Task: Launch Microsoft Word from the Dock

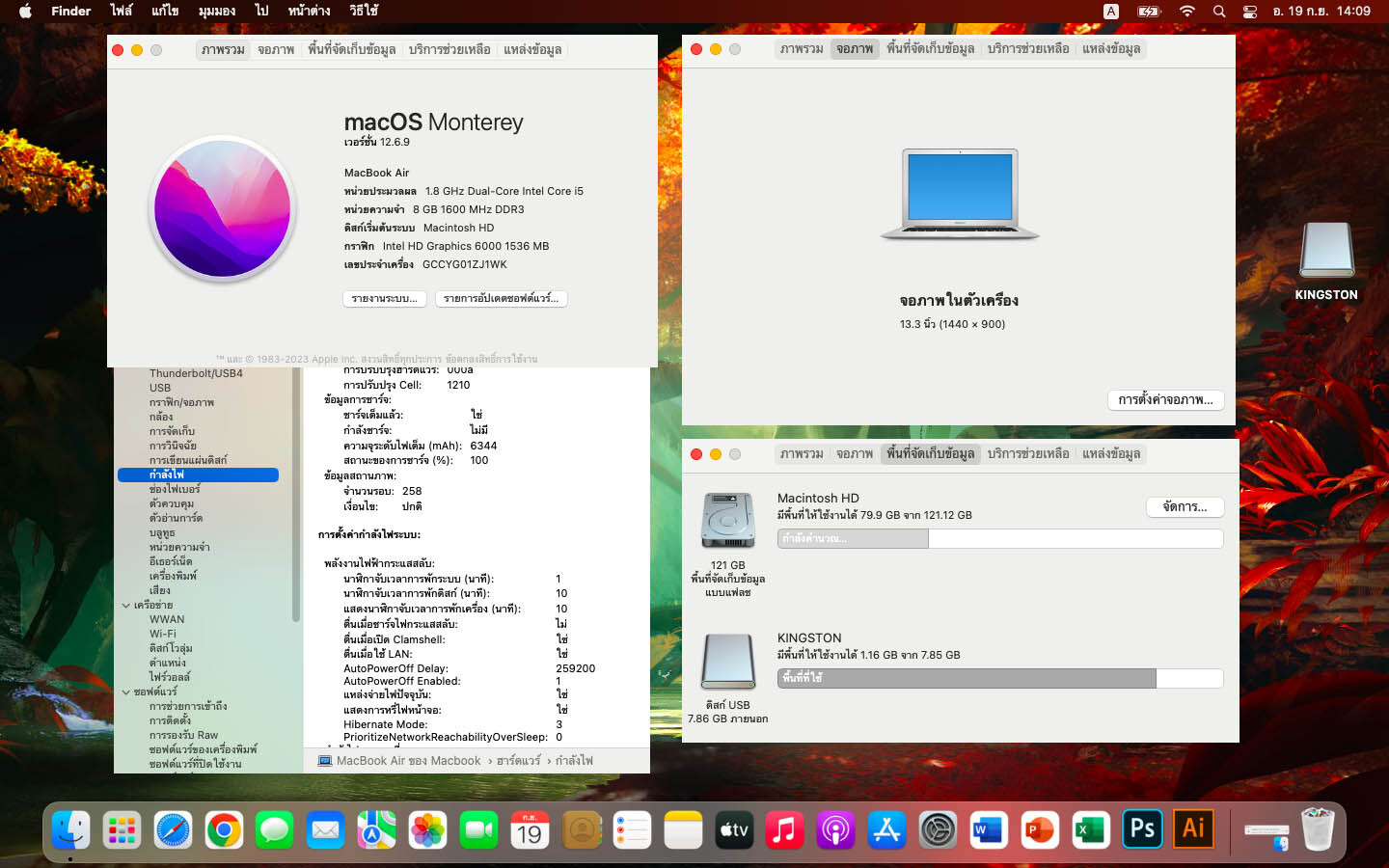Action: 989,829
